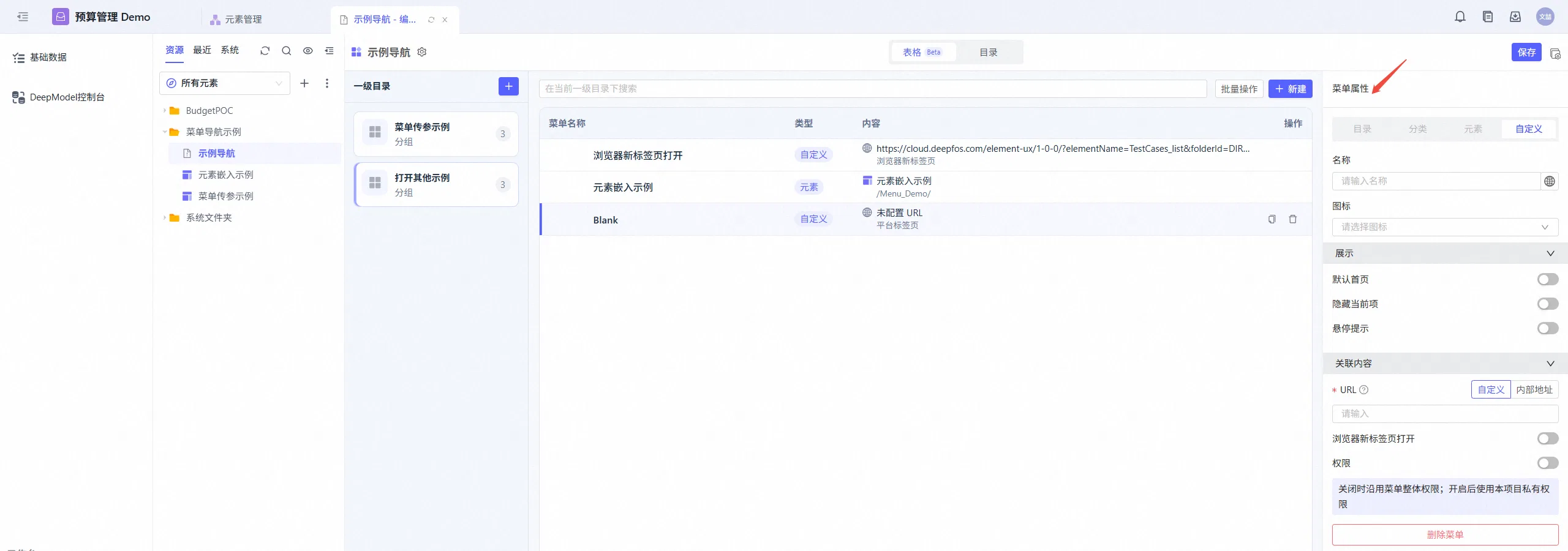The image size is (1568, 551).
Task: Open the download inbox icon in header
Action: [1515, 17]
